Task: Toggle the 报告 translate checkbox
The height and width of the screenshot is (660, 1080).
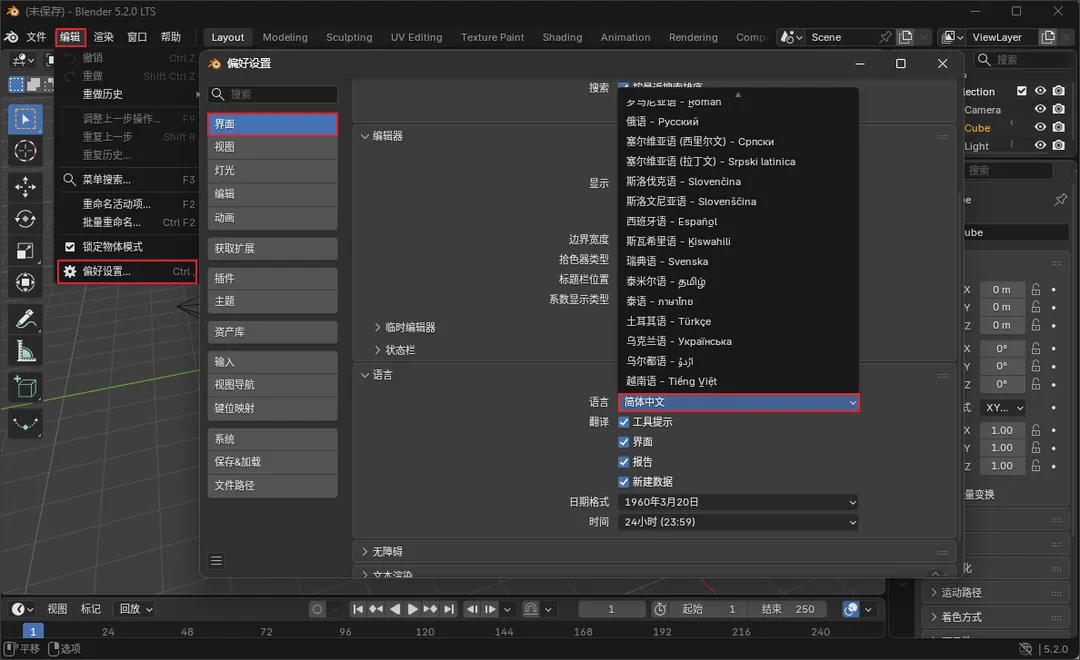Action: (623, 462)
